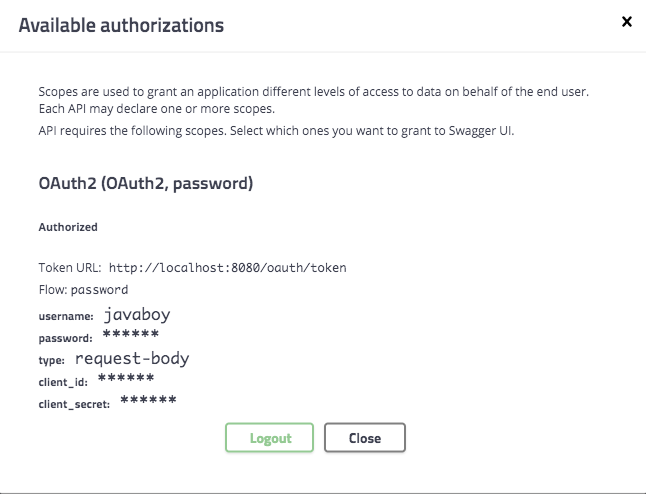Click the client_id: field label
The image size is (646, 494).
click(63, 382)
